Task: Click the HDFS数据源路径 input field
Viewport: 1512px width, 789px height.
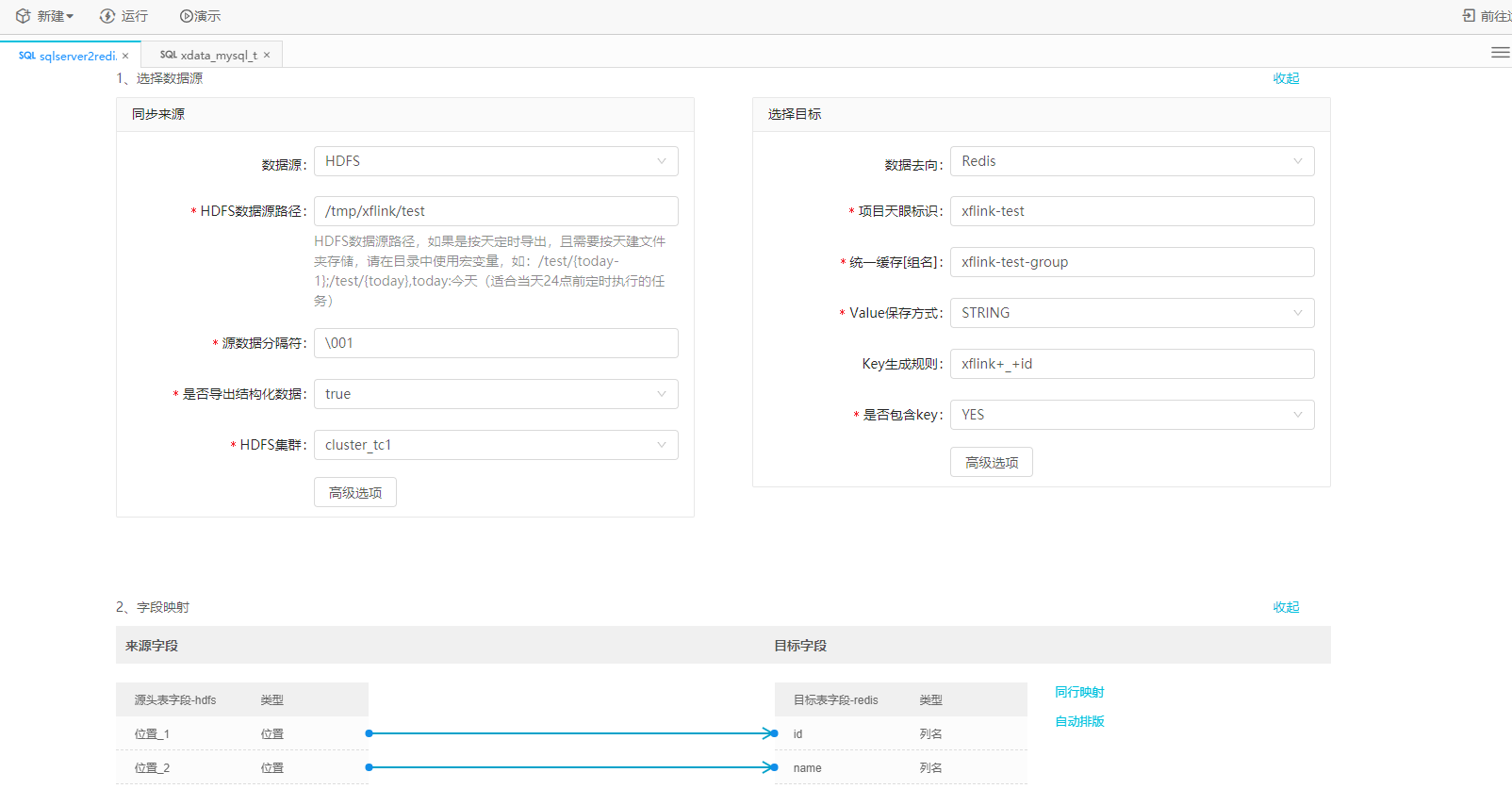Action: pyautogui.click(x=496, y=211)
